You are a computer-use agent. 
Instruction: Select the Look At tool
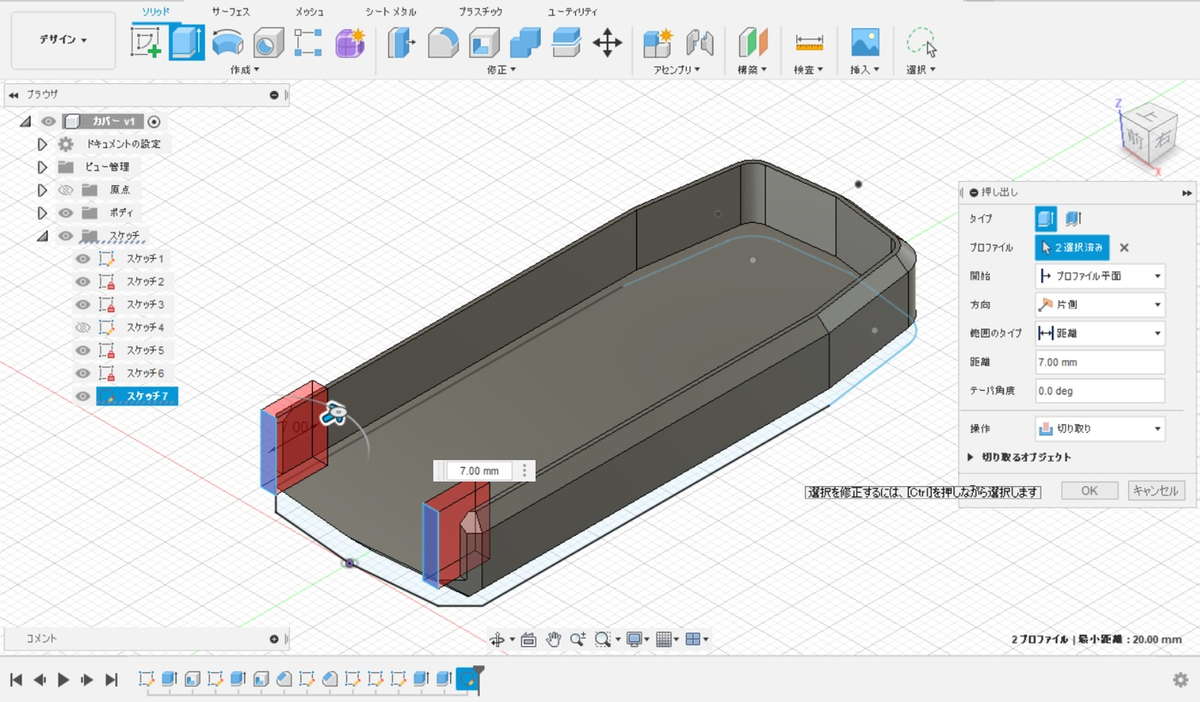pyautogui.click(x=529, y=639)
